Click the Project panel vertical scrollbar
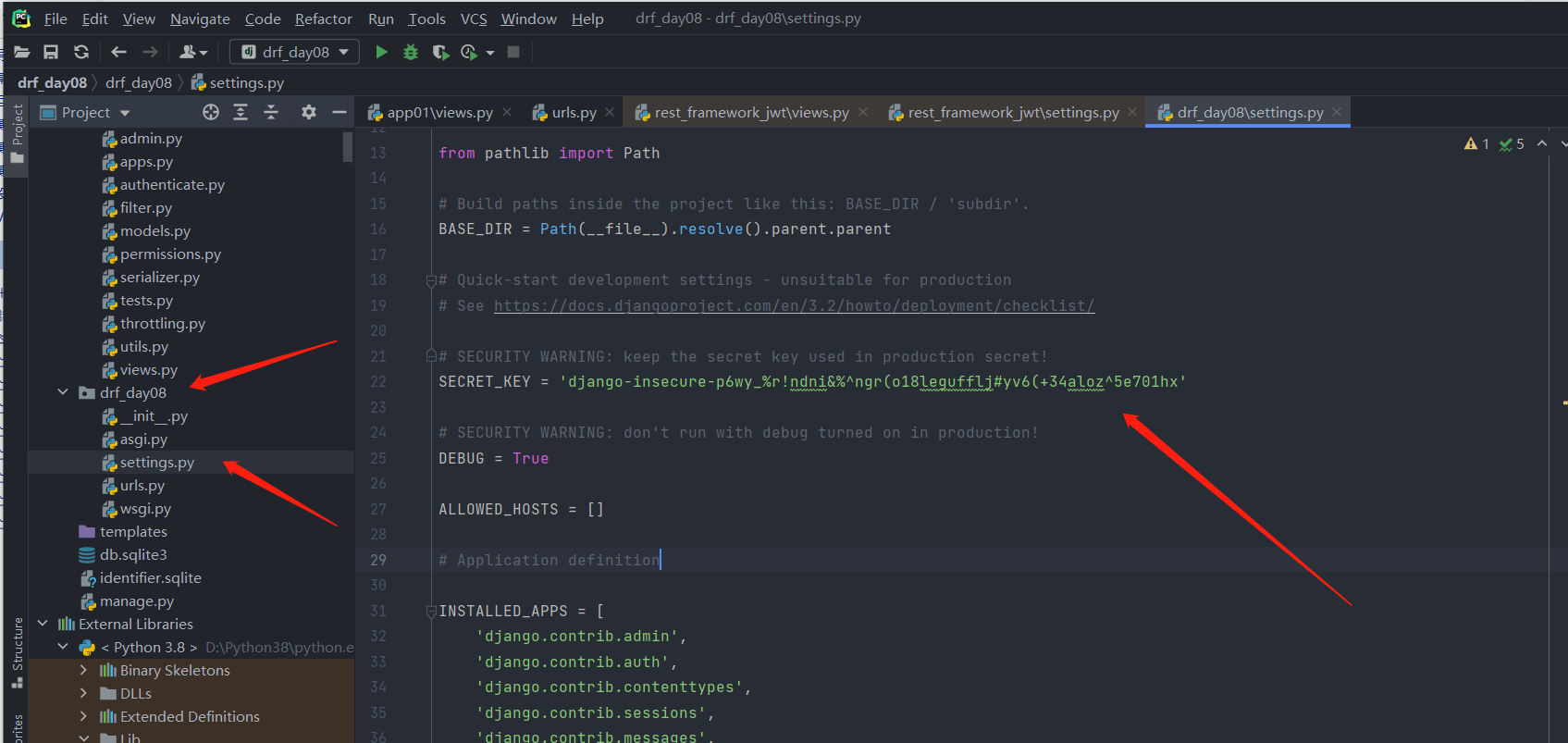Image resolution: width=1568 pixels, height=743 pixels. [x=348, y=146]
